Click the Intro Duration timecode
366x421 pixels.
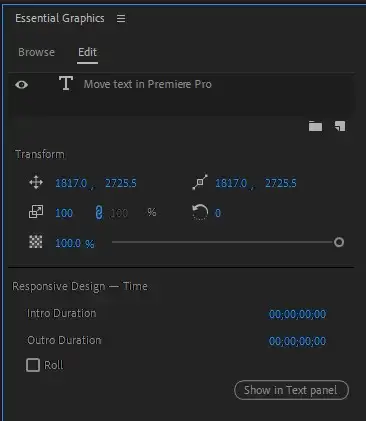(297, 314)
